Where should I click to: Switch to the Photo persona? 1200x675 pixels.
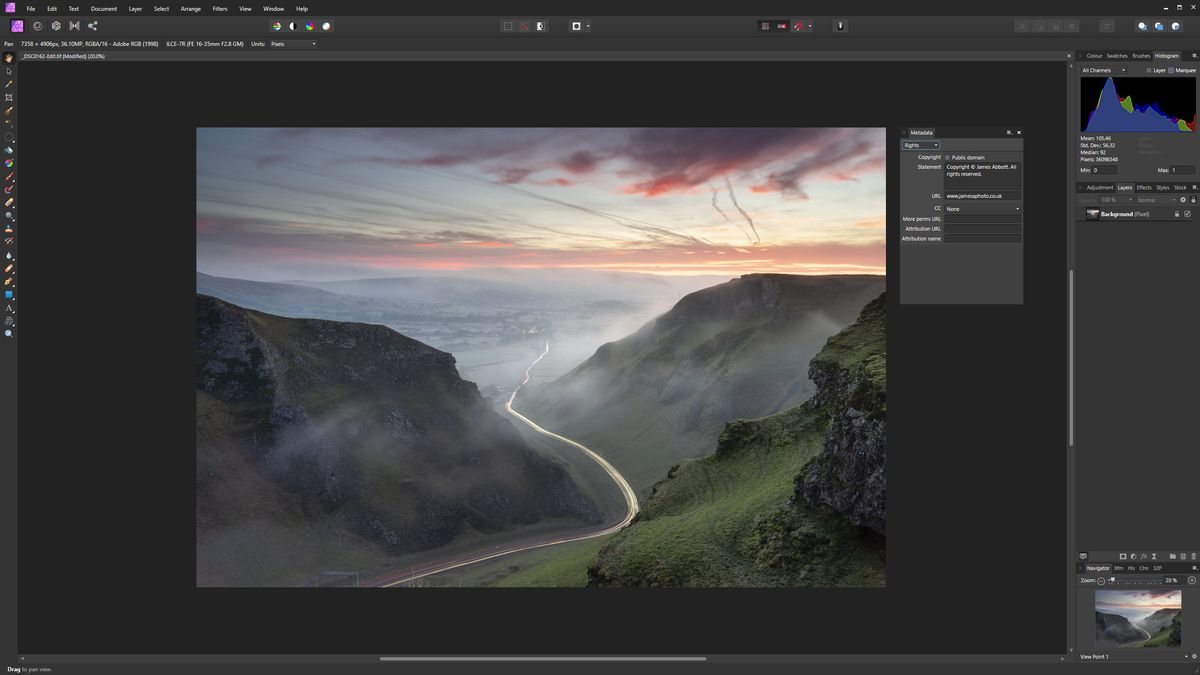17,26
